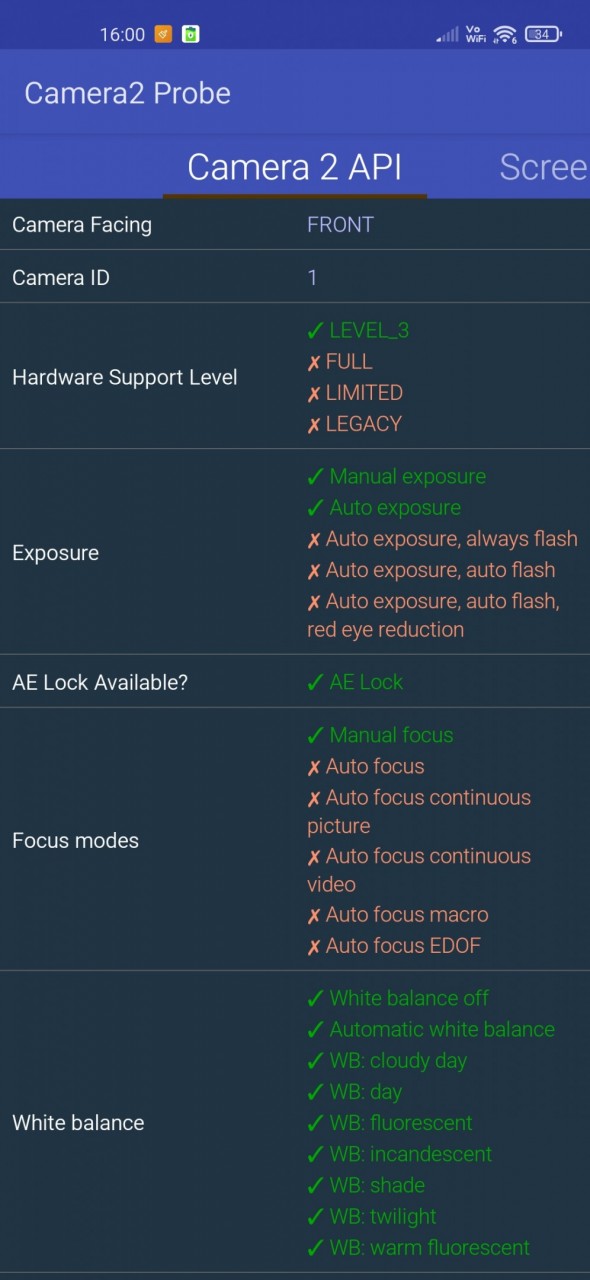Select the Camera Facing row label
The width and height of the screenshot is (590, 1280).
tap(82, 225)
